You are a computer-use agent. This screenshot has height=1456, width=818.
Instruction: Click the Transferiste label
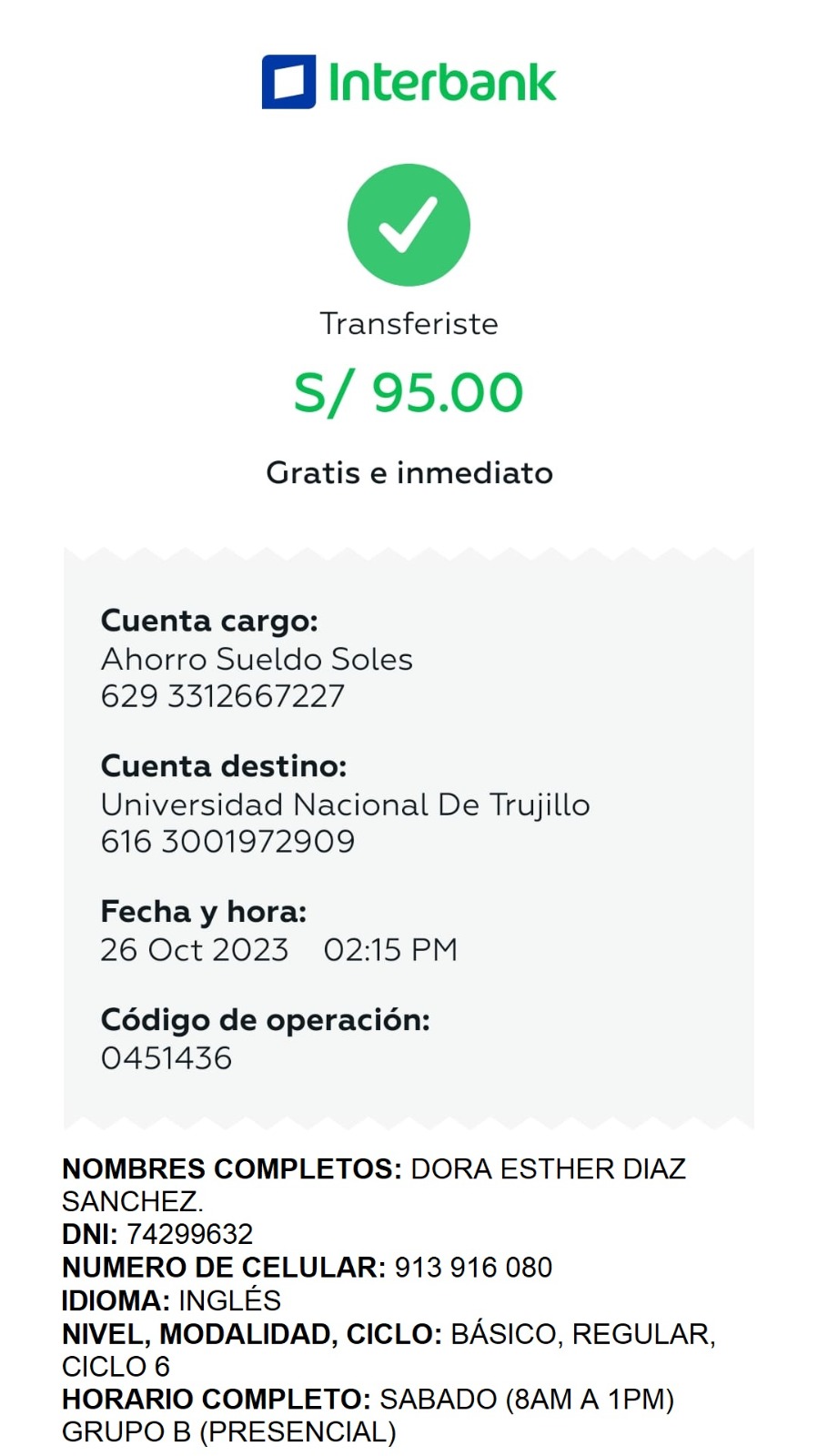(409, 324)
